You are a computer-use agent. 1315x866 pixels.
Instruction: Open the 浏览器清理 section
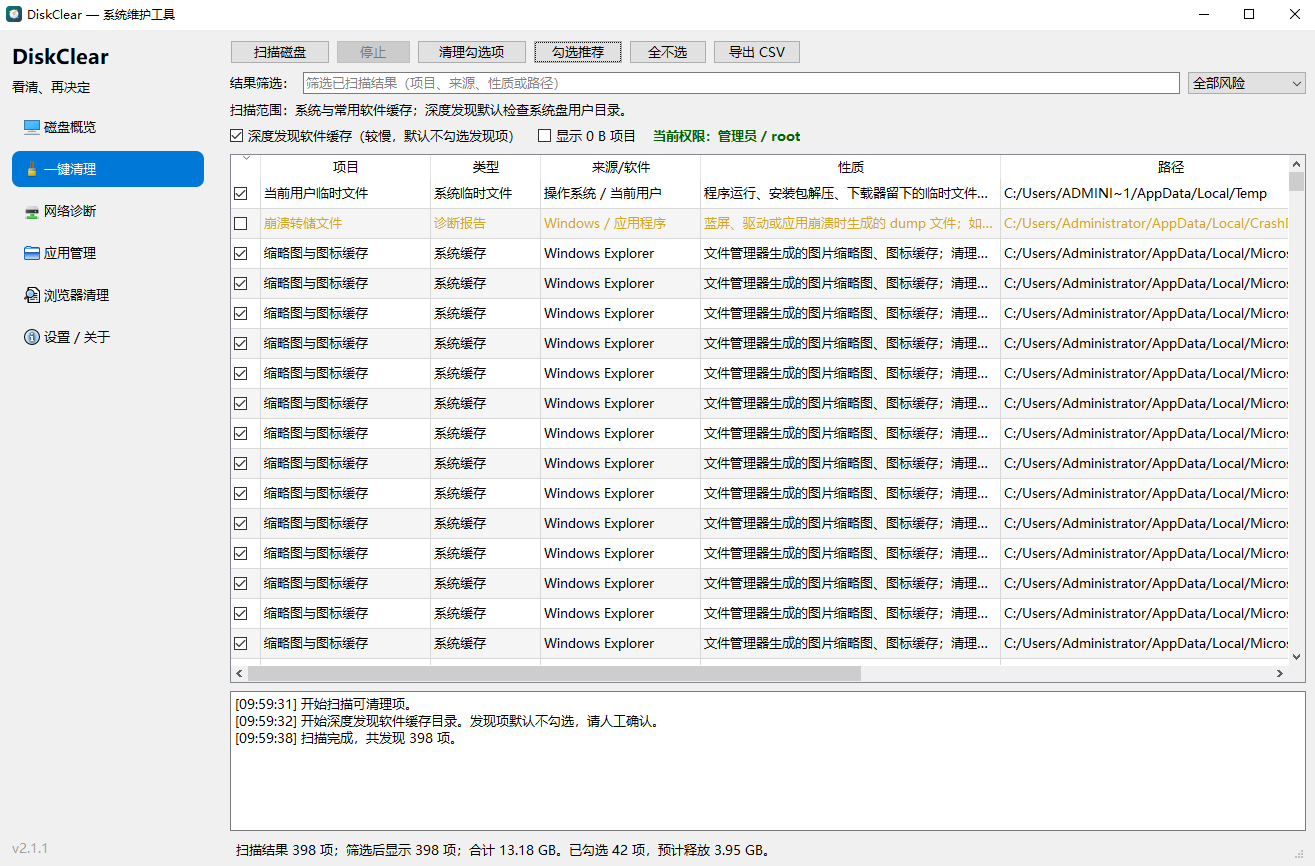(108, 295)
